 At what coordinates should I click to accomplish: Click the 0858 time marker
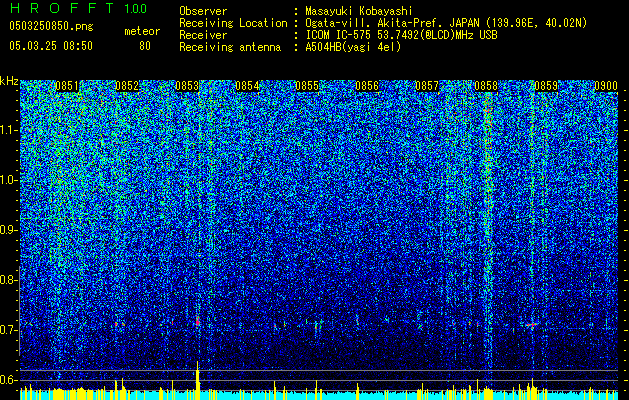pos(486,86)
